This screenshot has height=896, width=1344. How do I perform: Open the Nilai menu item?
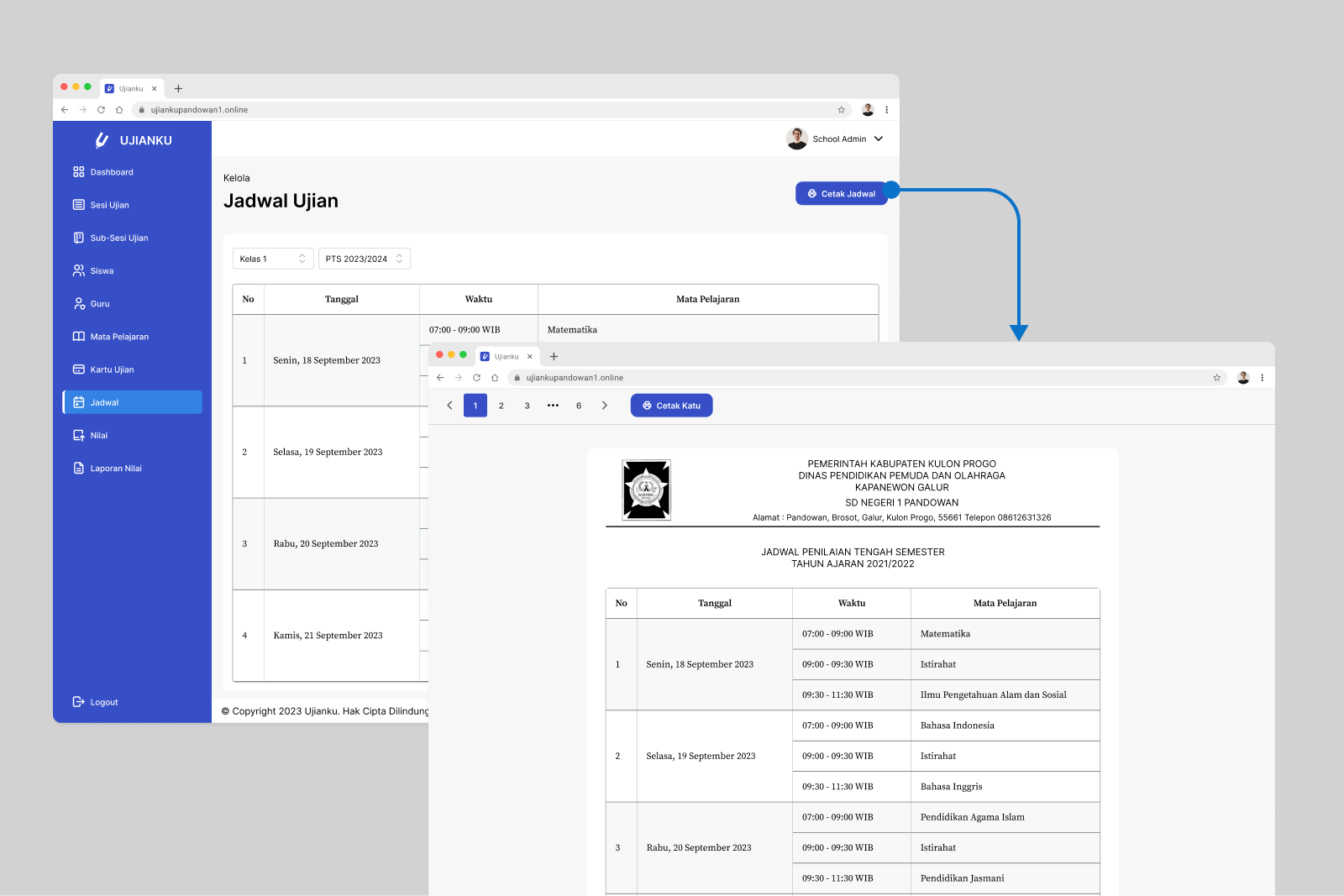point(99,436)
